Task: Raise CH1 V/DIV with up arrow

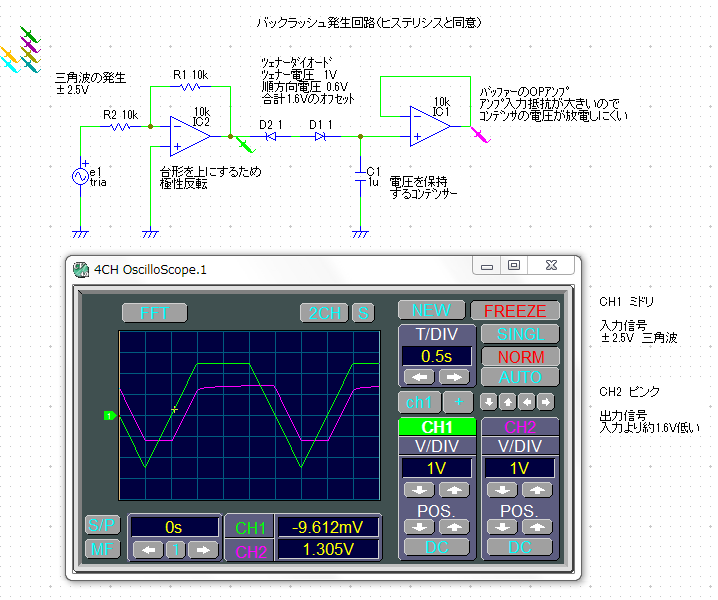Action: click(x=454, y=490)
